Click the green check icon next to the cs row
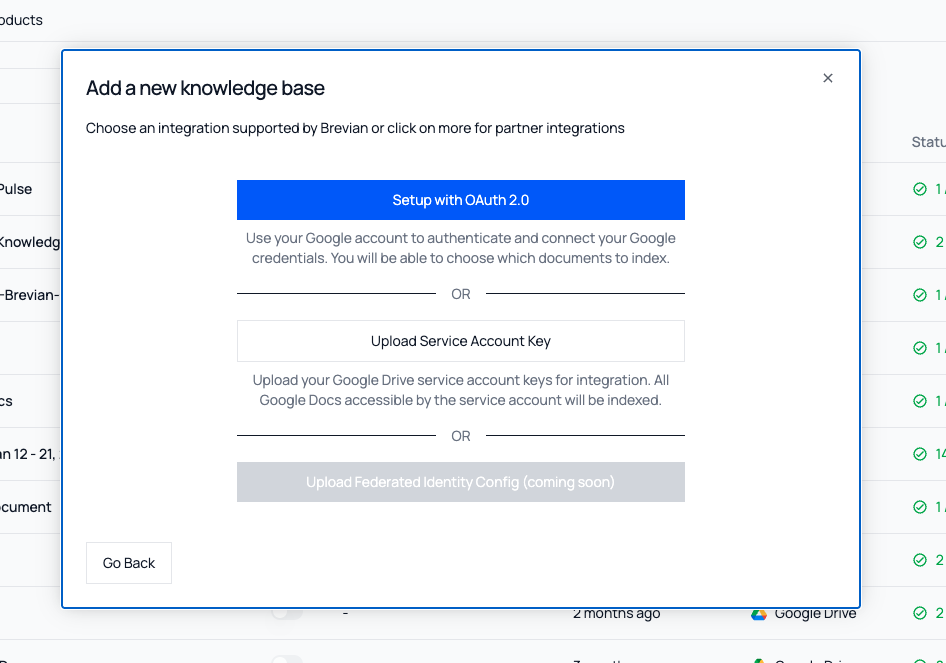 [920, 400]
